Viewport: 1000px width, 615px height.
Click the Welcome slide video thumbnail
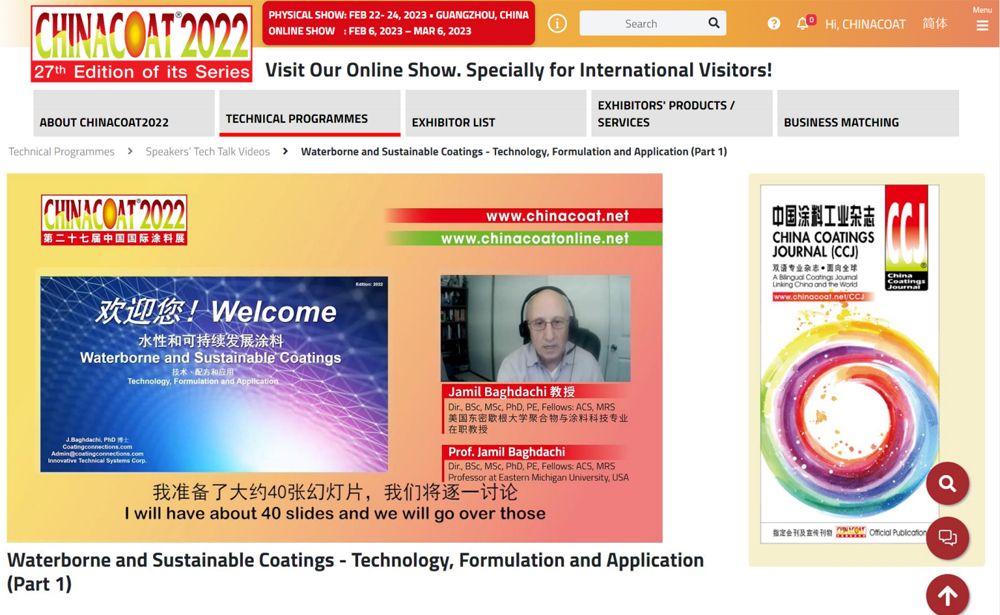point(214,374)
